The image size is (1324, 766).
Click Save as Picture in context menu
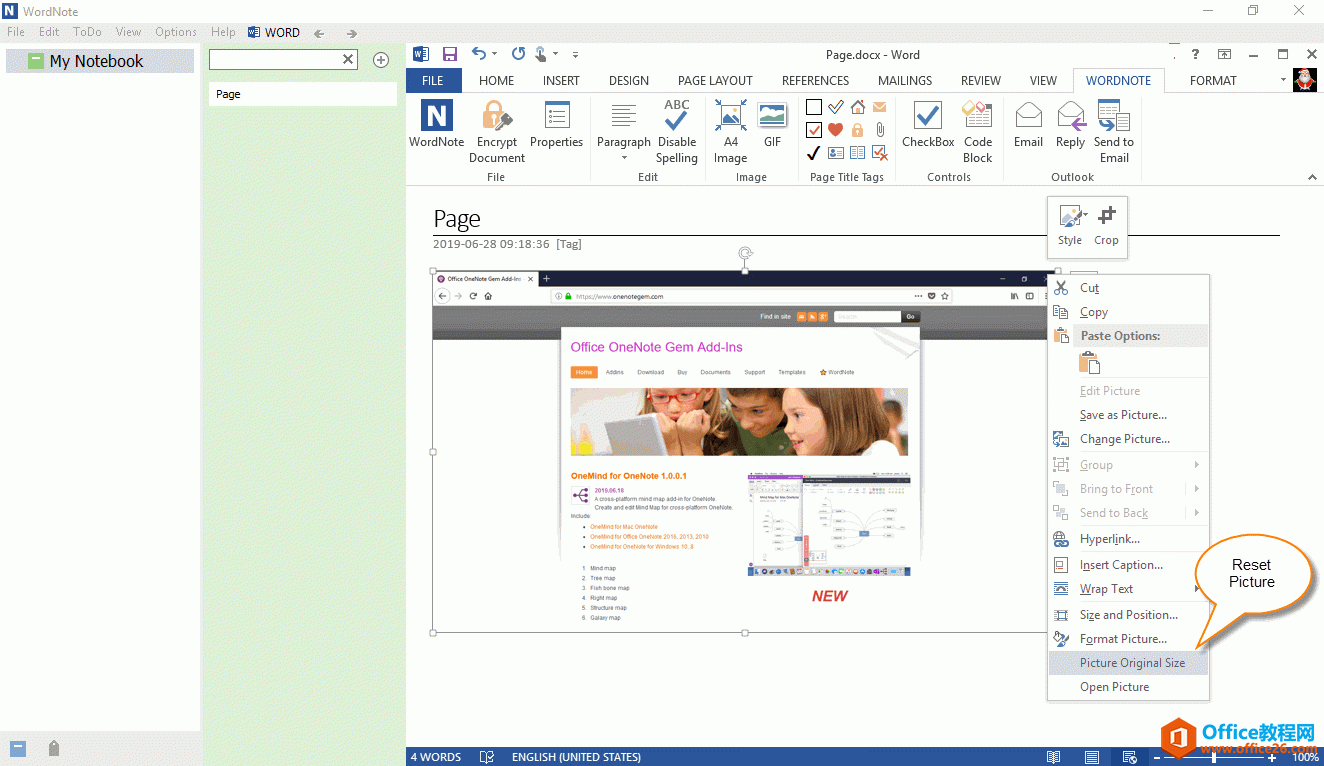(x=1123, y=415)
